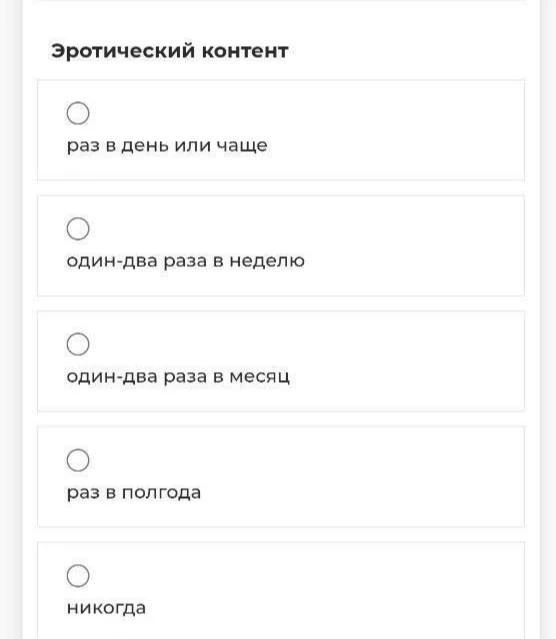Click the text label "раз в полгода"
This screenshot has height=639, width=556.
point(134,493)
